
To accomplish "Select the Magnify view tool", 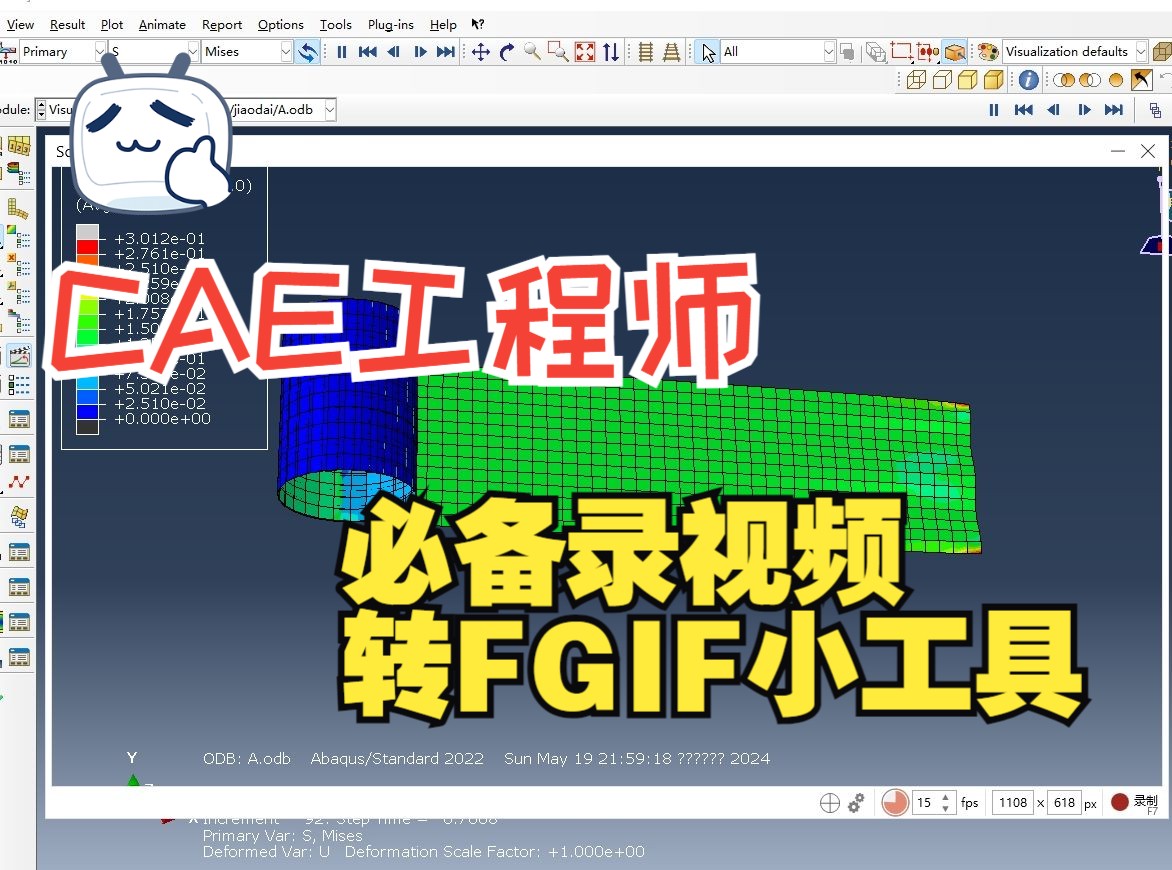I will coord(532,52).
